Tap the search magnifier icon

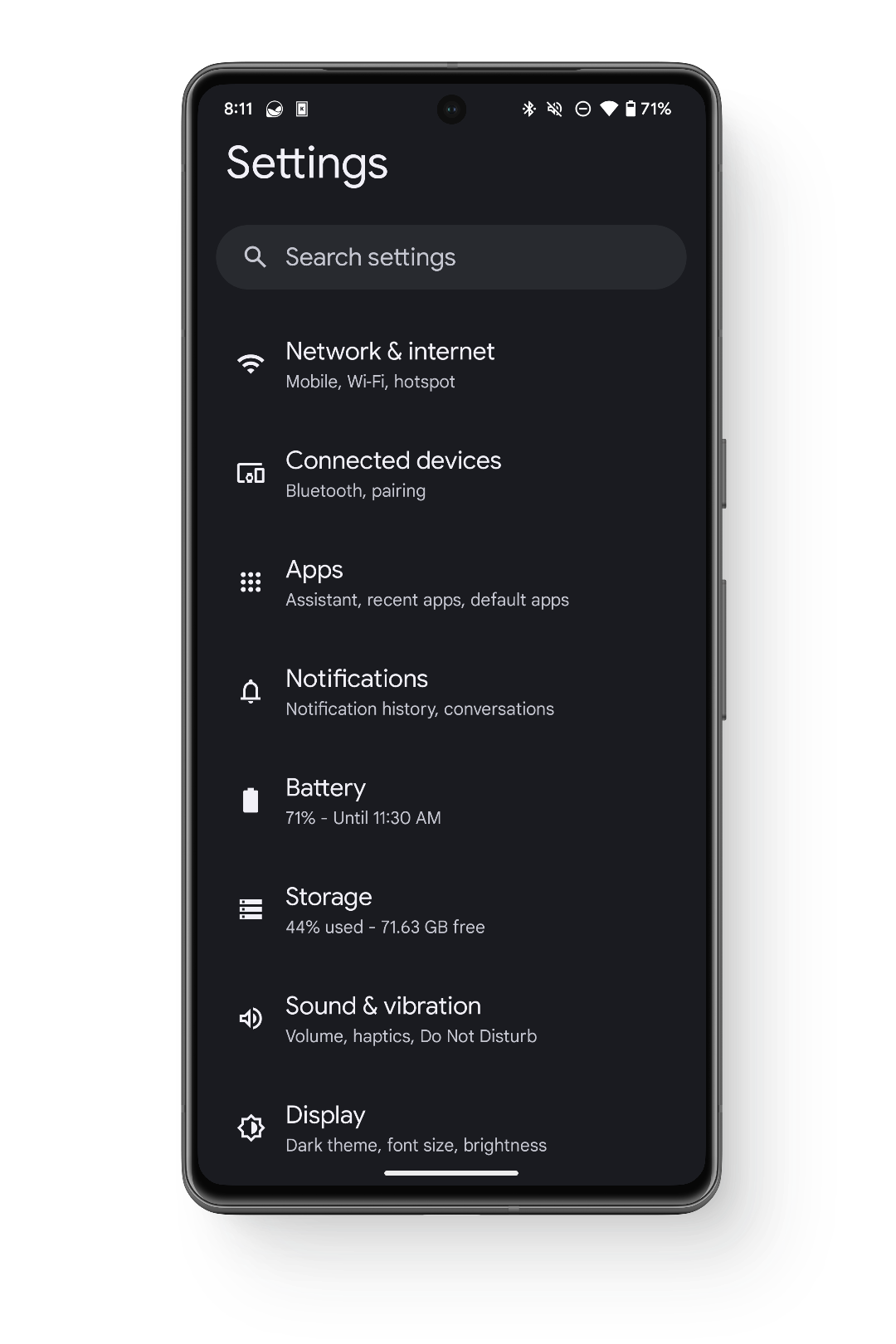[x=256, y=257]
